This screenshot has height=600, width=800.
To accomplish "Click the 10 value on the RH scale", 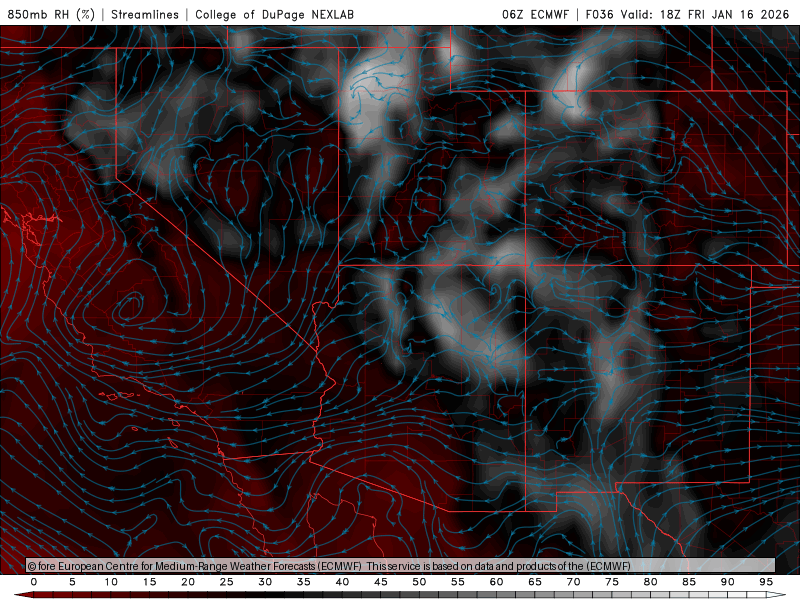I will click(x=111, y=582).
